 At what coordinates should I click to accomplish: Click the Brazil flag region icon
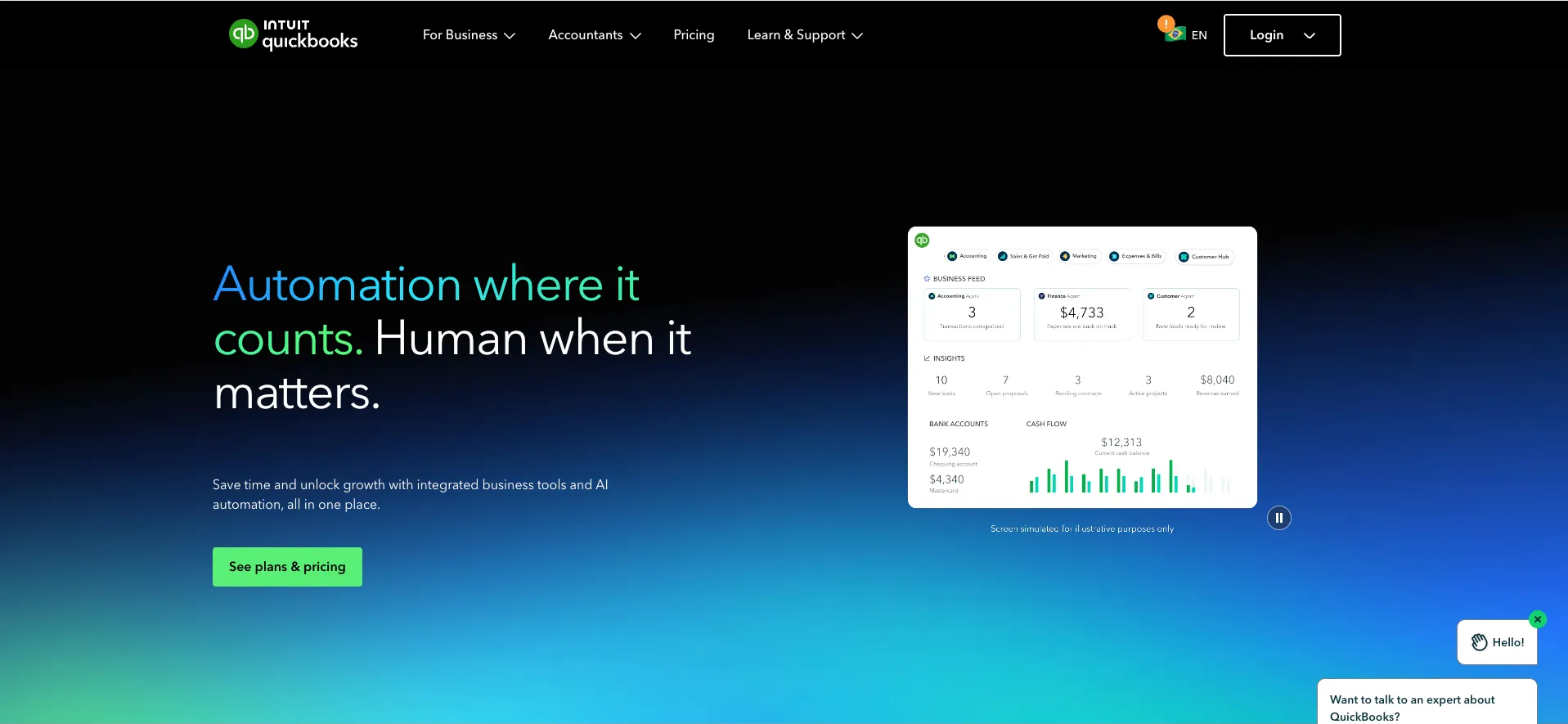(x=1175, y=34)
